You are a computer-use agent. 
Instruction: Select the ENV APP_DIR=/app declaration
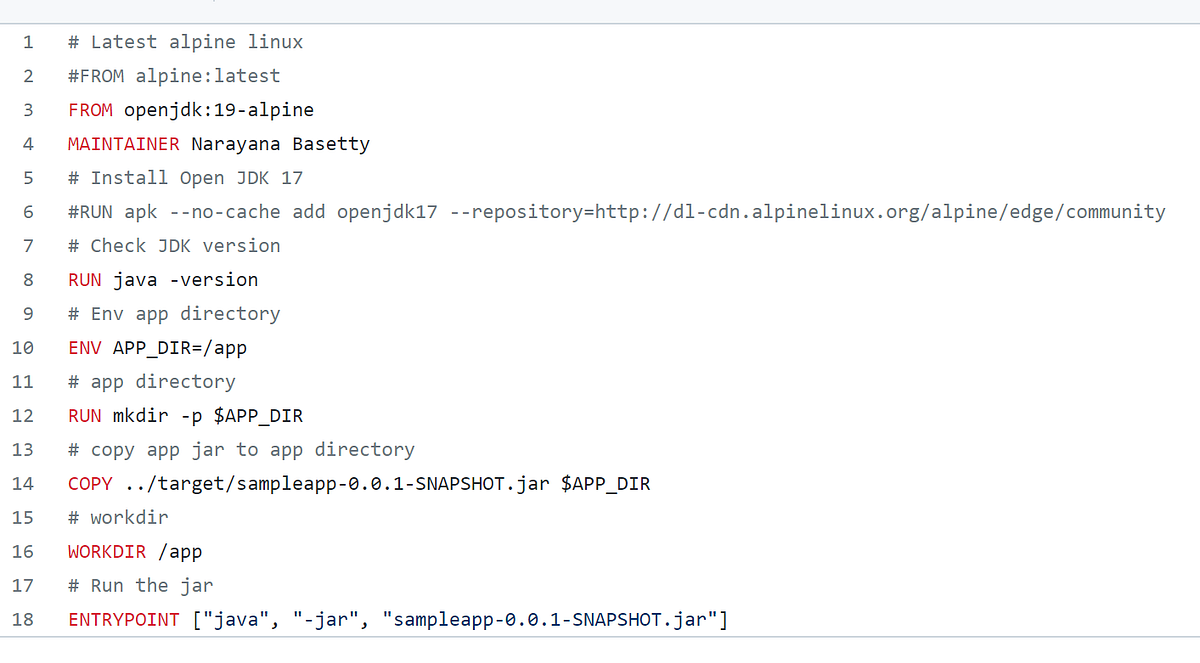click(x=157, y=347)
